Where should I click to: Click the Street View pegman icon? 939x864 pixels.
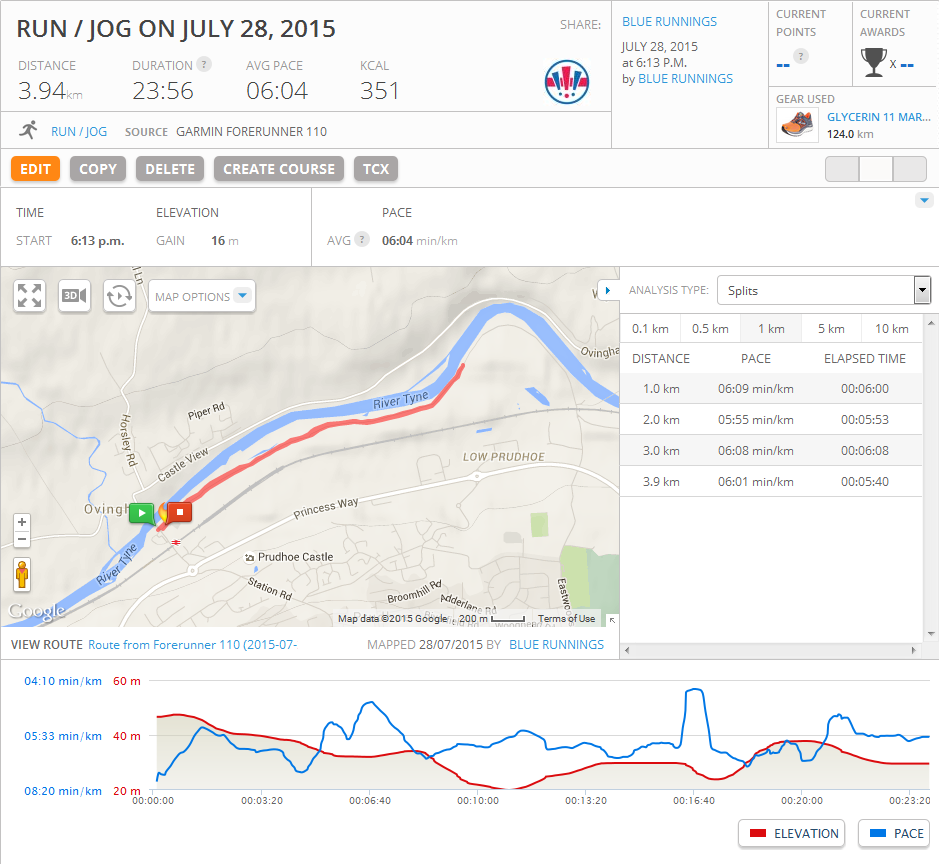click(22, 575)
